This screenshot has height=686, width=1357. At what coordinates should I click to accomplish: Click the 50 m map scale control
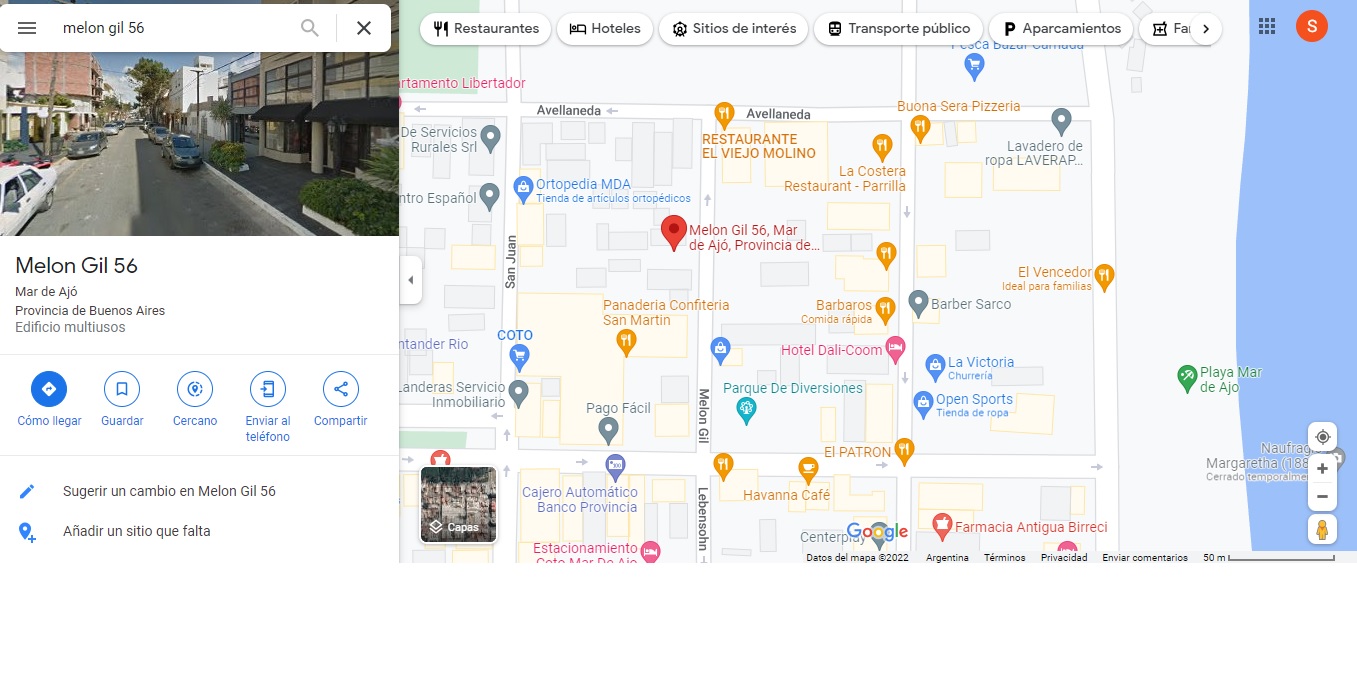(x=1269, y=557)
